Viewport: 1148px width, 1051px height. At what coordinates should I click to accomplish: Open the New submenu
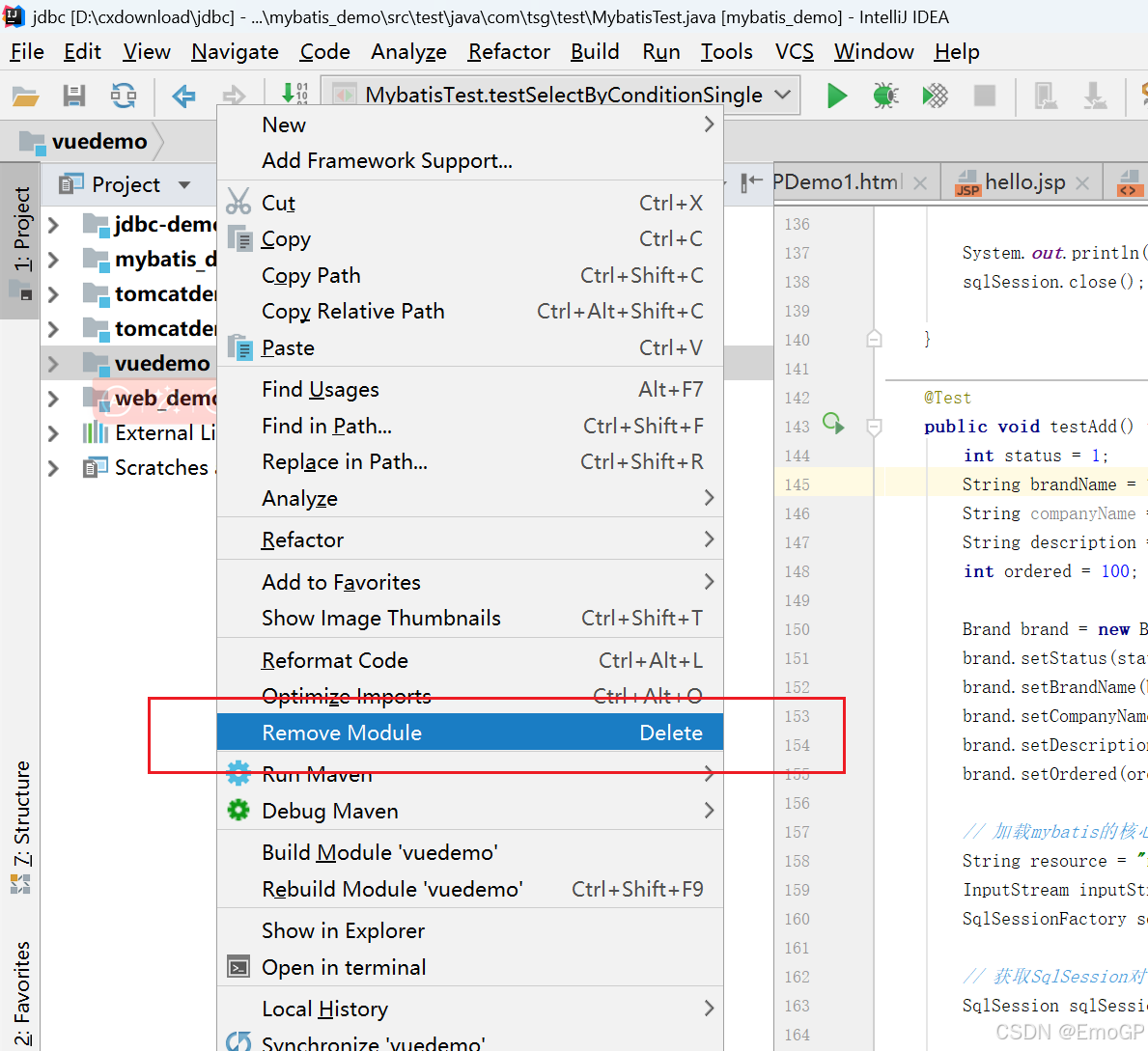[x=470, y=124]
